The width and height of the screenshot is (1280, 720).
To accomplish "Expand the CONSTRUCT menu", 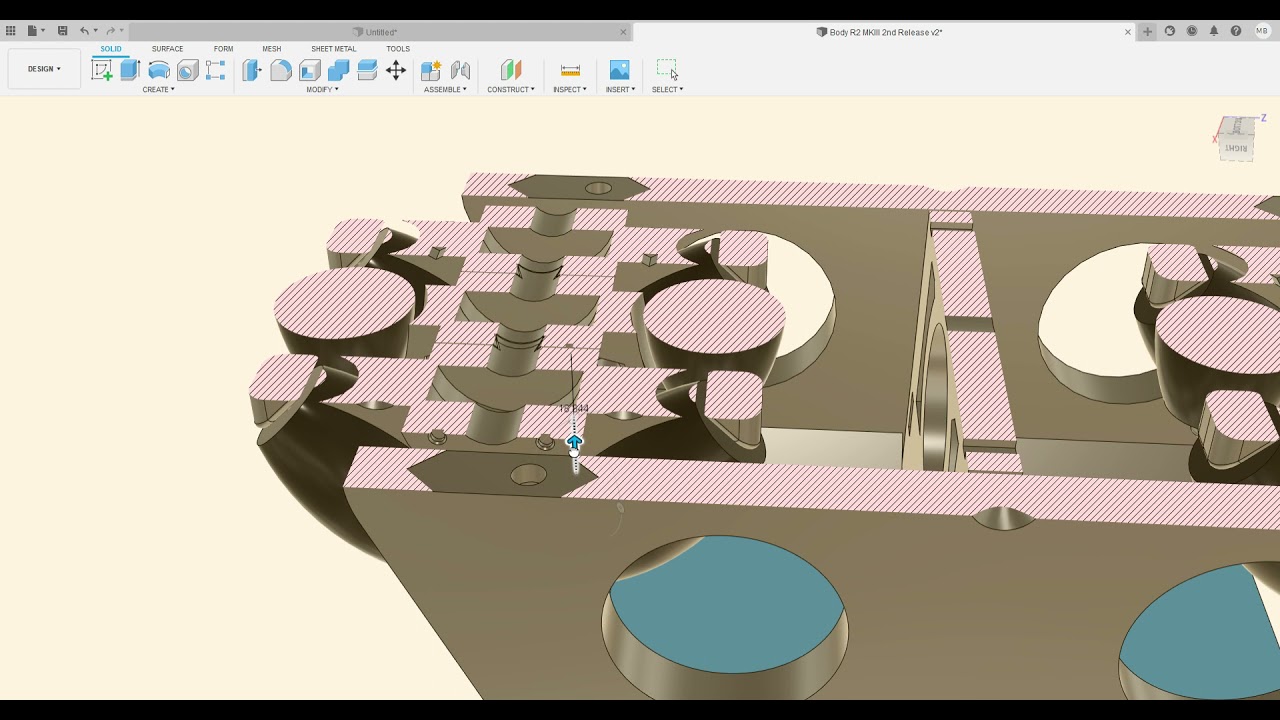I will coord(511,90).
